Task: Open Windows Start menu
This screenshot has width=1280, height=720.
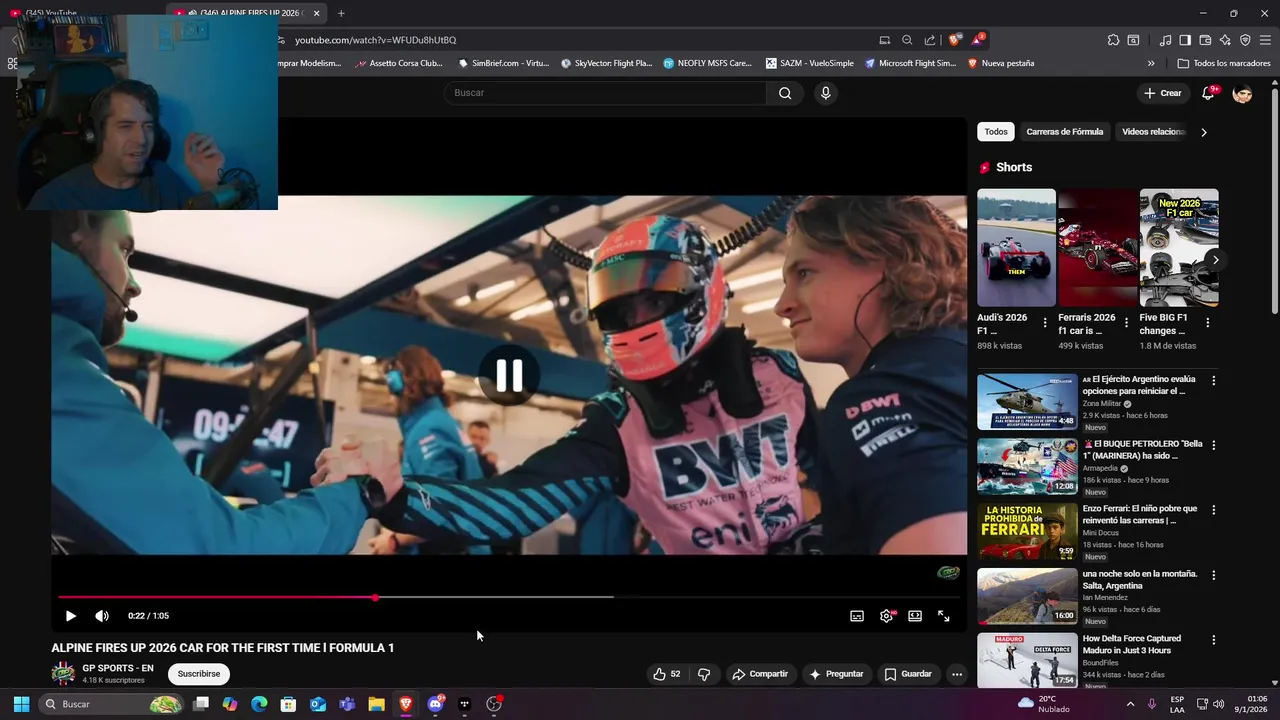Action: (x=21, y=704)
